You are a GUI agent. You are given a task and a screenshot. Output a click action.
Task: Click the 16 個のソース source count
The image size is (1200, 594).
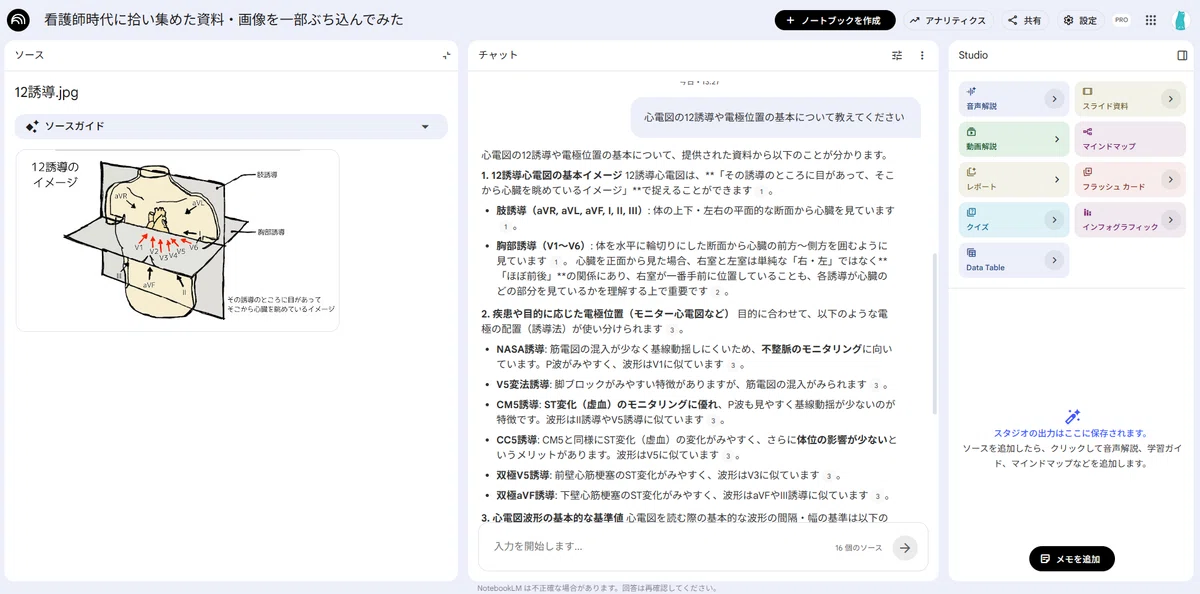pos(859,548)
